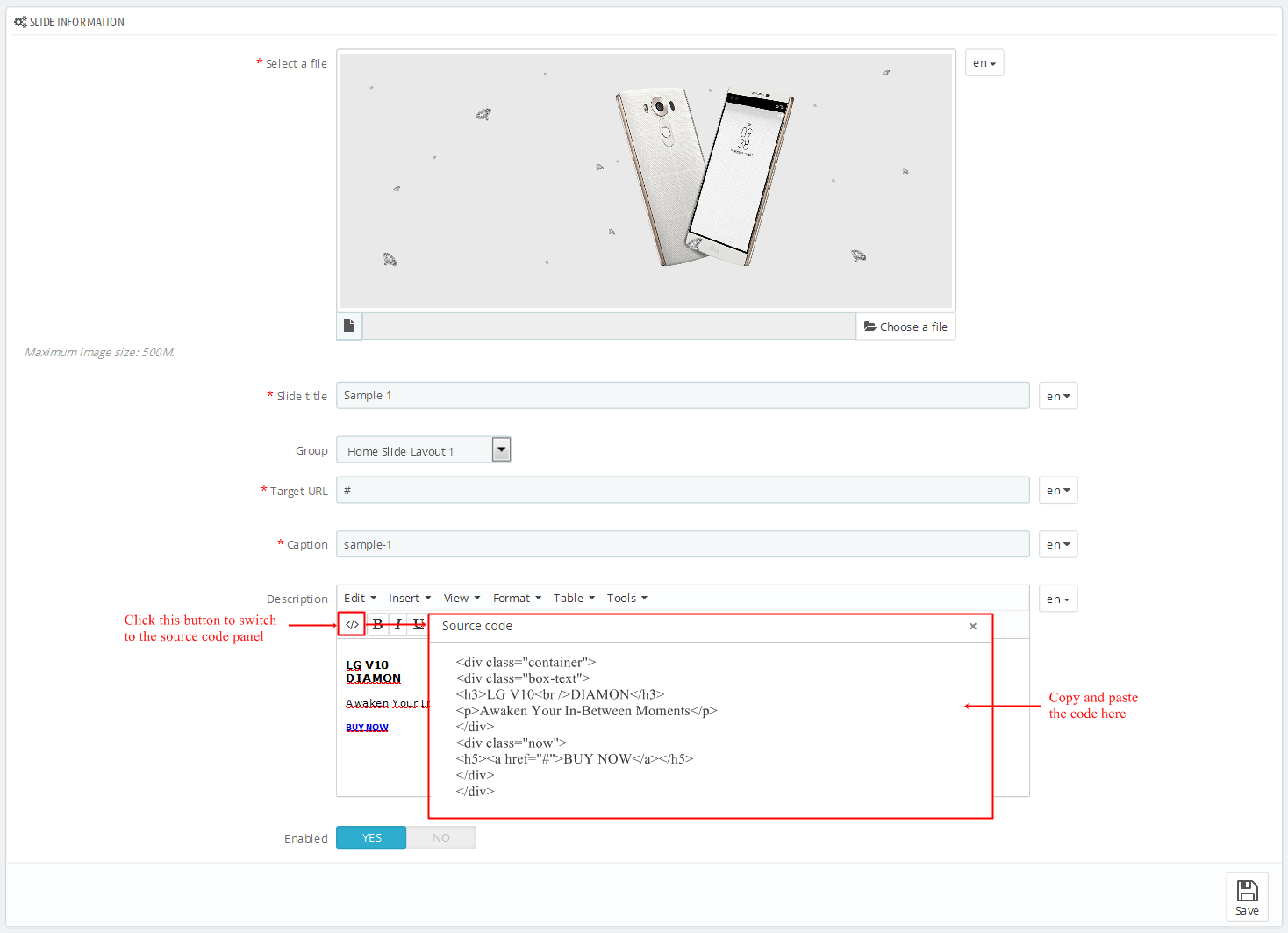Click the source code button in the editor toolbar

coord(352,625)
